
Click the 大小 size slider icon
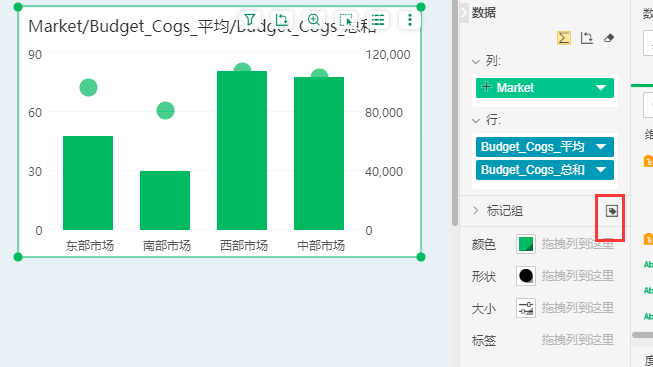click(x=526, y=308)
